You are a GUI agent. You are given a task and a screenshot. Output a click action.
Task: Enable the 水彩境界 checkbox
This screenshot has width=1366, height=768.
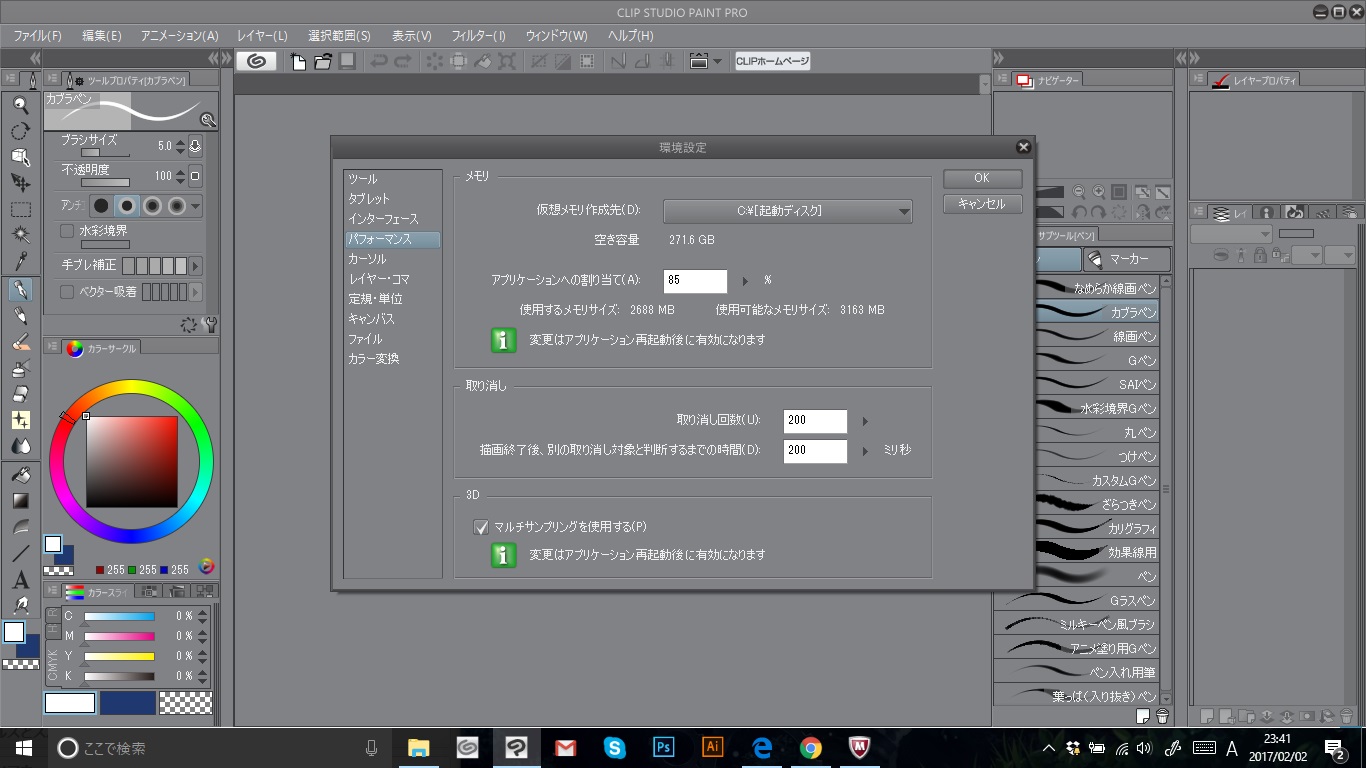[67, 231]
